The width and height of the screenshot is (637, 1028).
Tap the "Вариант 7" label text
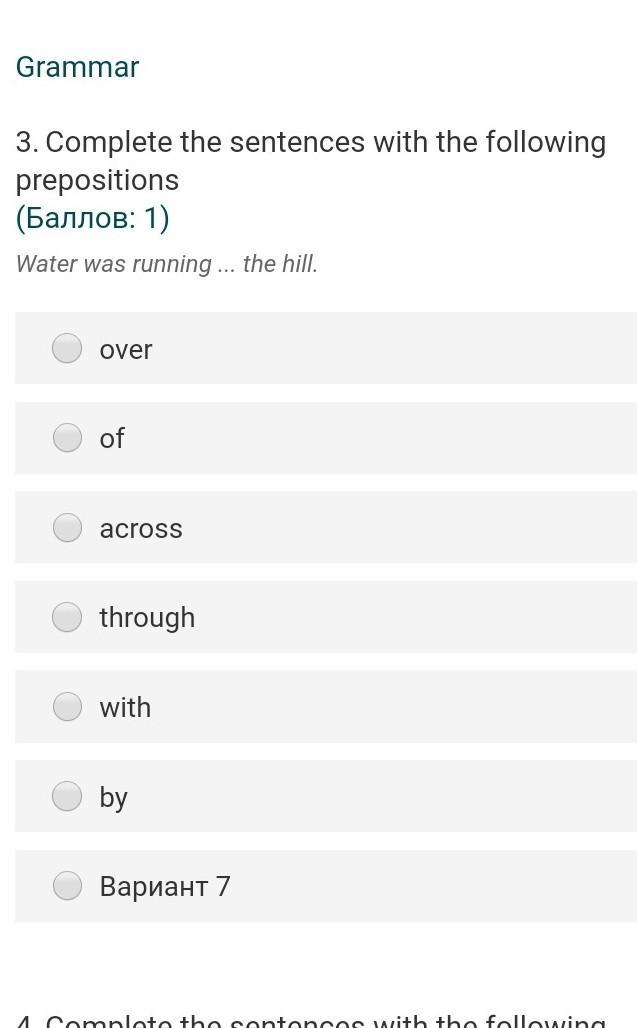(x=165, y=887)
